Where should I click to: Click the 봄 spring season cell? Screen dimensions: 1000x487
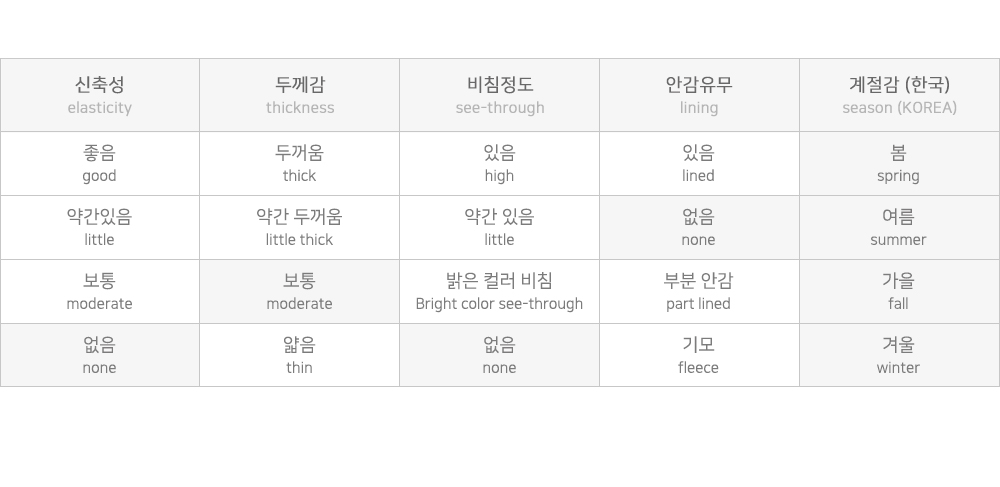[899, 164]
